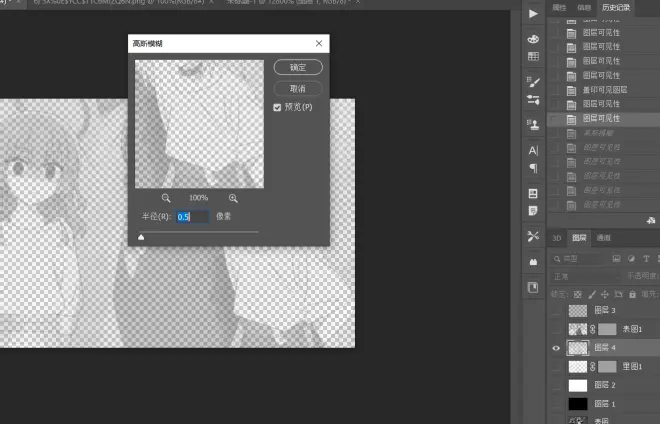660x424 pixels.
Task: Show the 表图1 layer visibility
Action: pos(556,329)
